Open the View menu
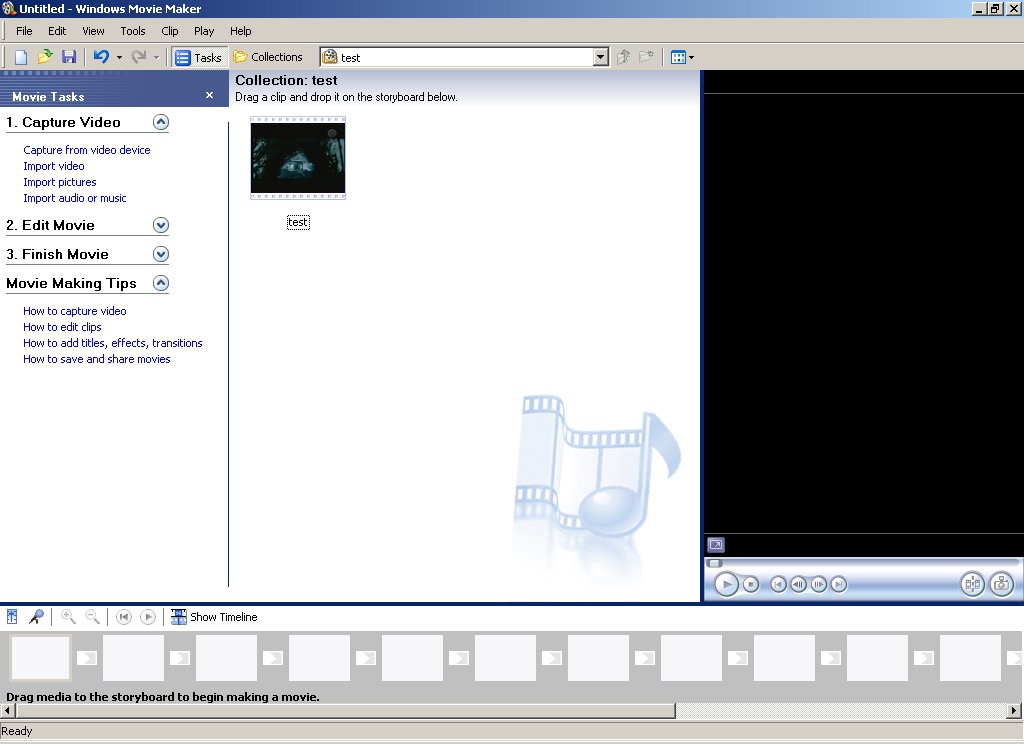Screen dimensions: 1024x744 point(93,31)
